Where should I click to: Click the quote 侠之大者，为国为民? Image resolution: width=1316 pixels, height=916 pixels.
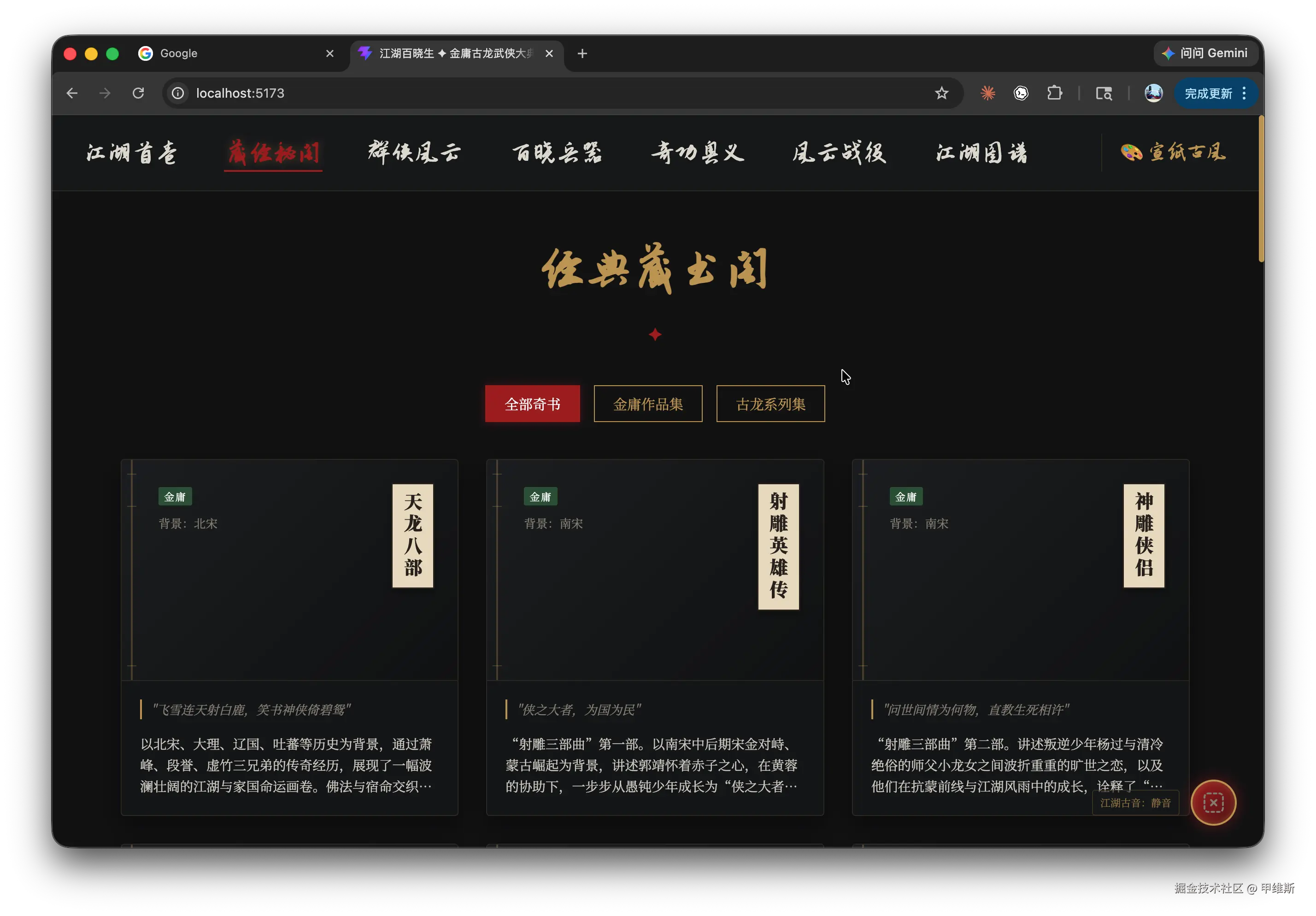tap(579, 710)
